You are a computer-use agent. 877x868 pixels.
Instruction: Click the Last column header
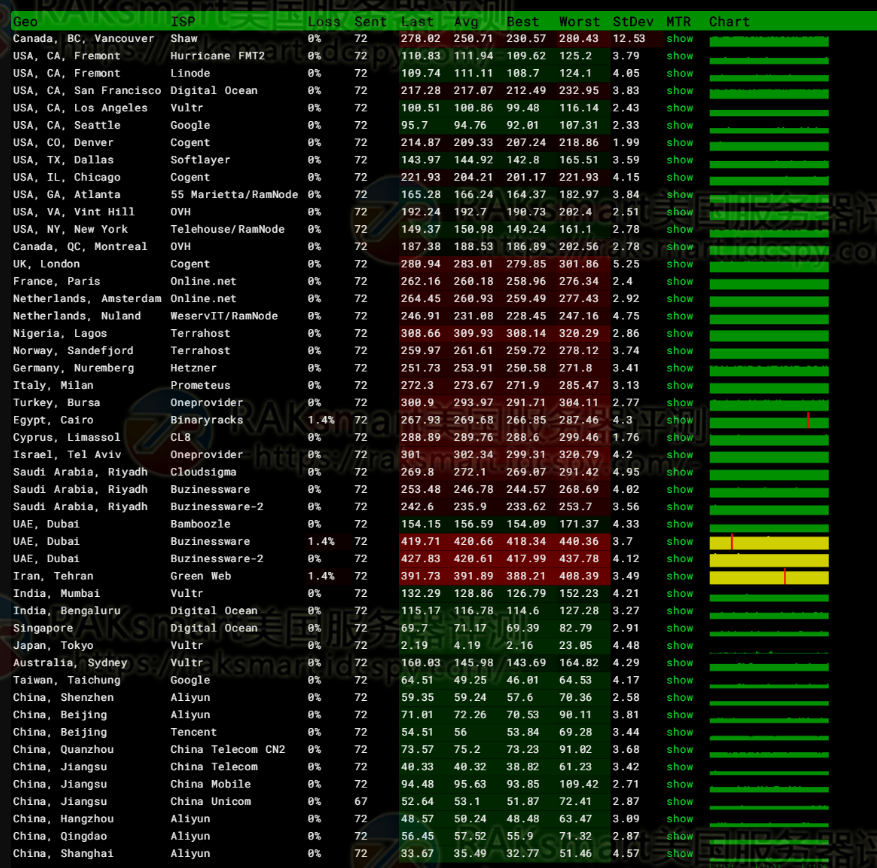417,22
